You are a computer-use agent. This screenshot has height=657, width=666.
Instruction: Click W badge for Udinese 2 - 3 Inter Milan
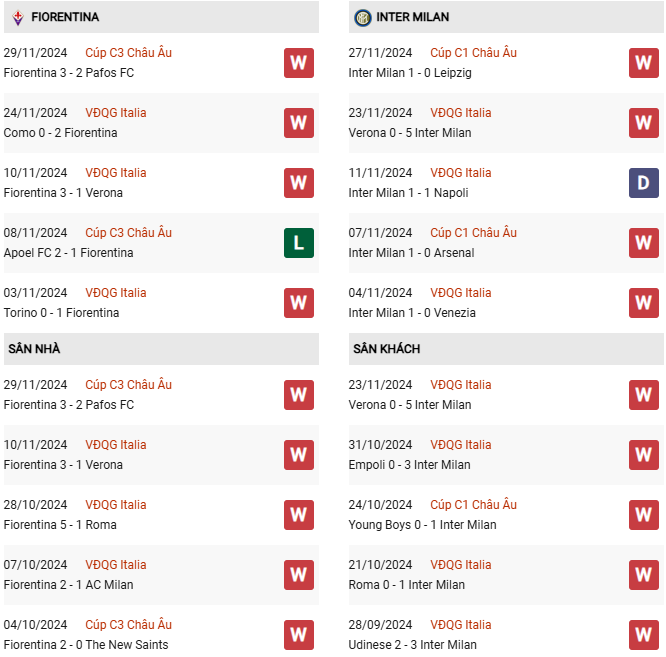click(x=643, y=635)
